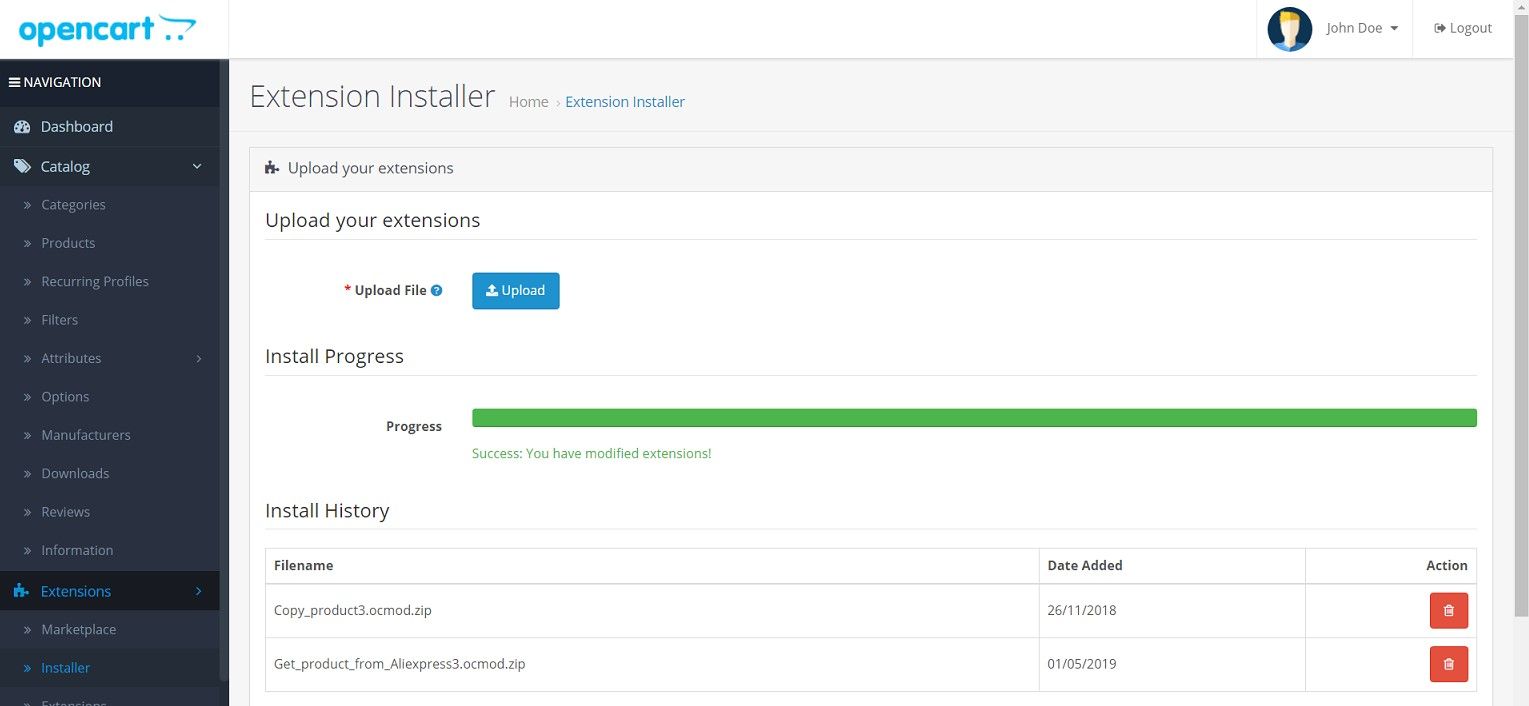
Task: Toggle the NAVIGATION hamburger icon
Action: point(15,82)
